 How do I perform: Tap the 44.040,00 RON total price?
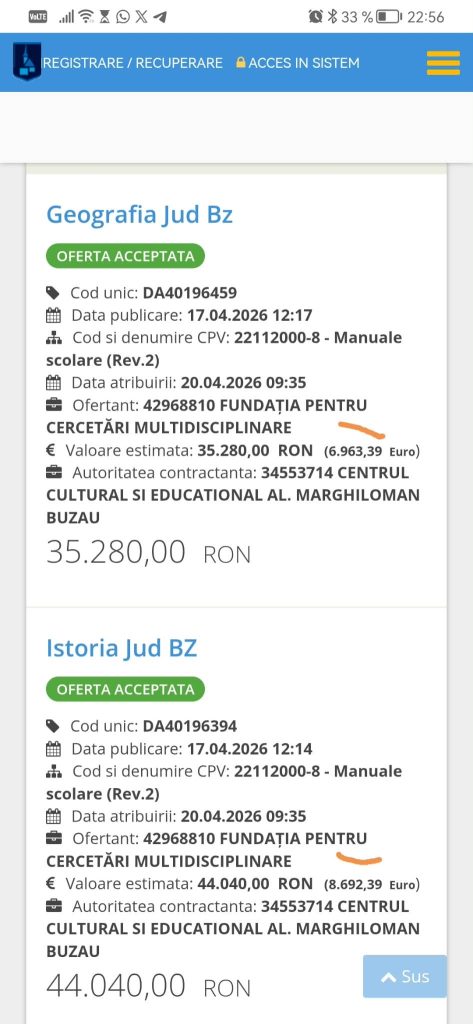148,985
